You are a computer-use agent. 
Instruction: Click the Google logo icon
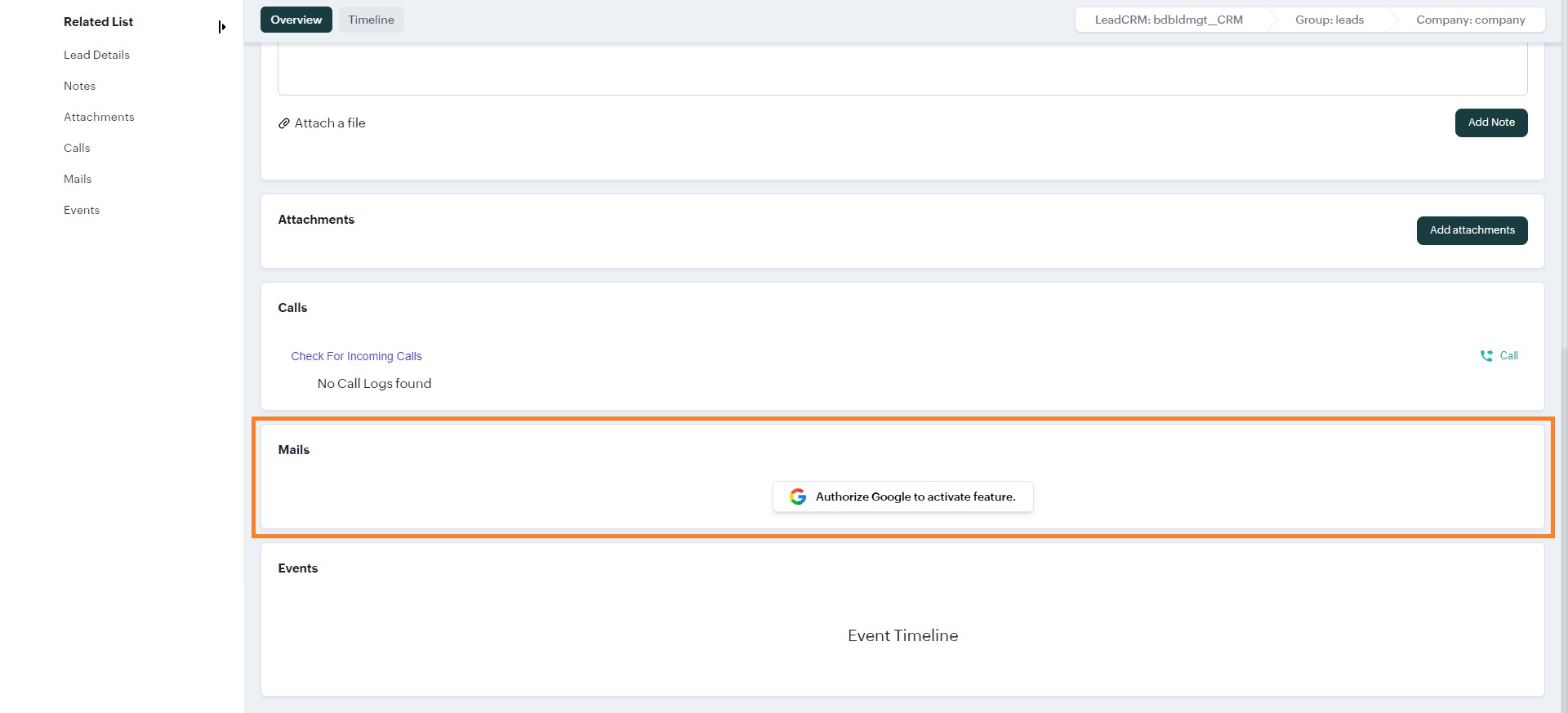[x=798, y=497]
